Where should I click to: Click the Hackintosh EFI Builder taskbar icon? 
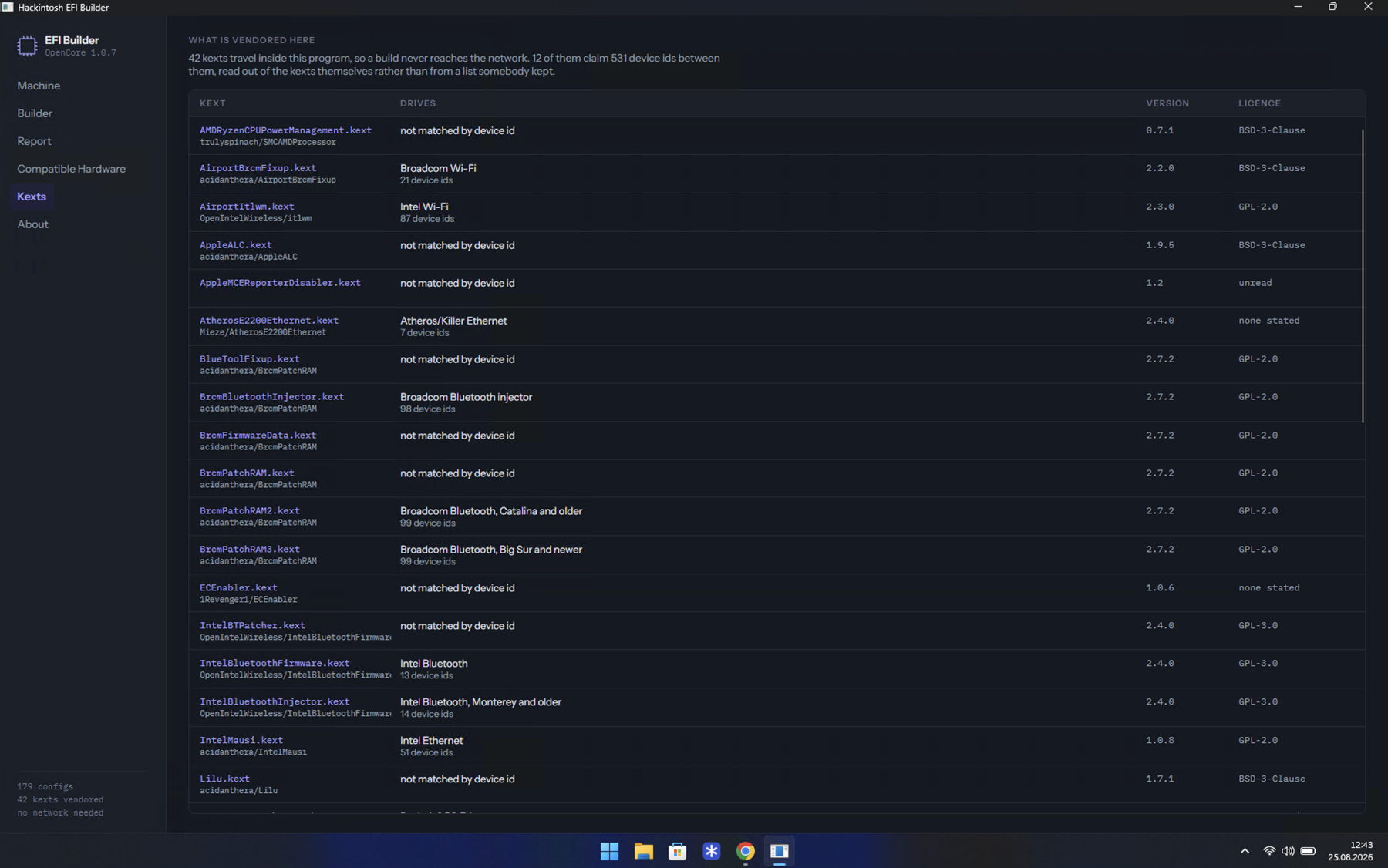[779, 851]
